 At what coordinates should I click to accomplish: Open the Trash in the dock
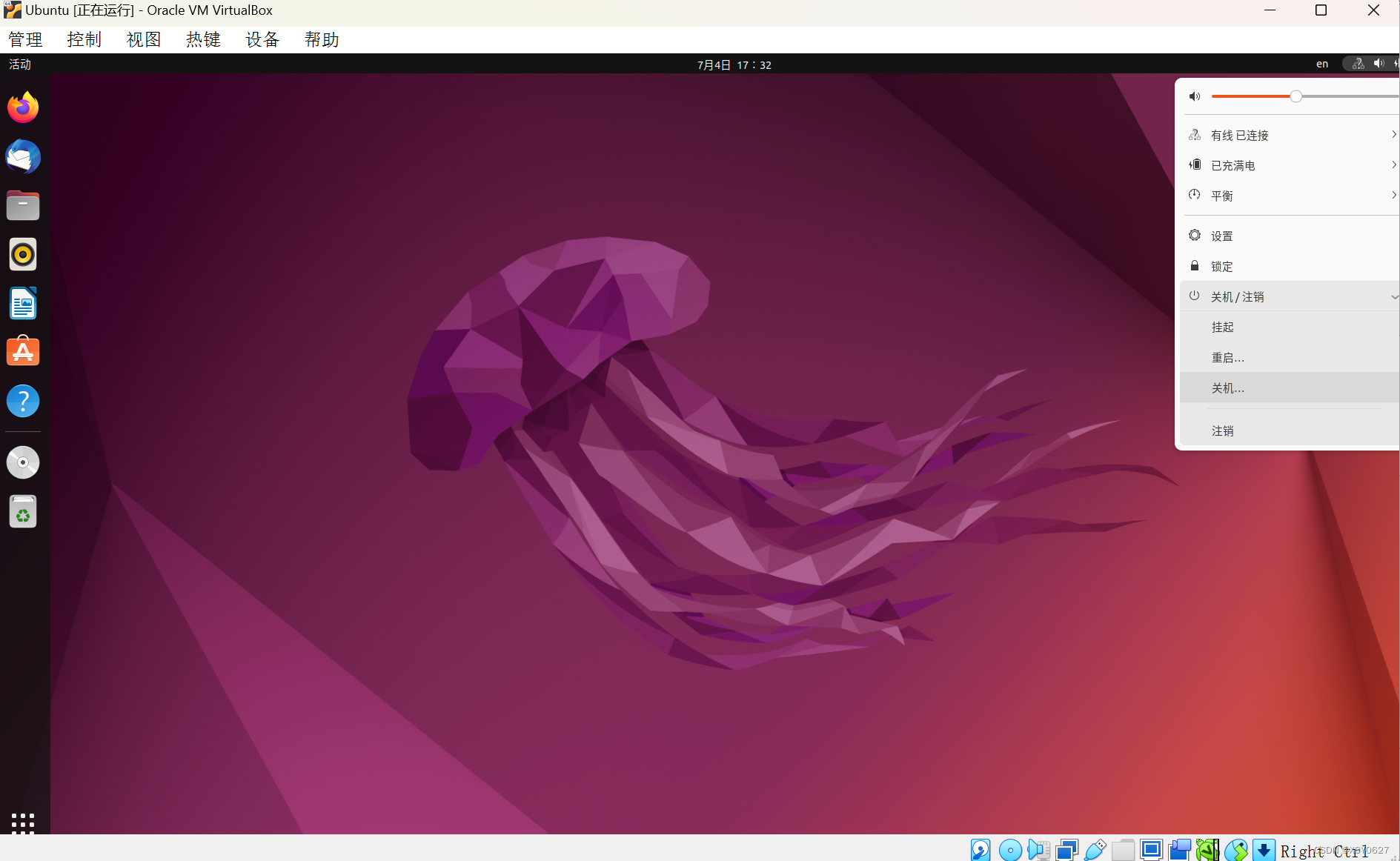(23, 511)
